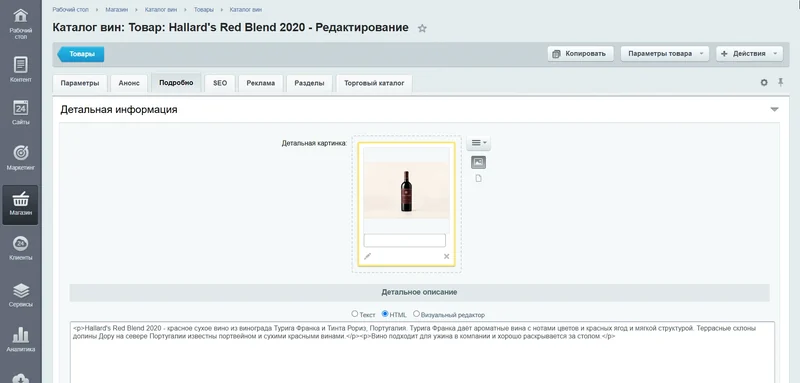Open the Маркетинг sidebar icon
The width and height of the screenshot is (800, 383).
coord(20,157)
